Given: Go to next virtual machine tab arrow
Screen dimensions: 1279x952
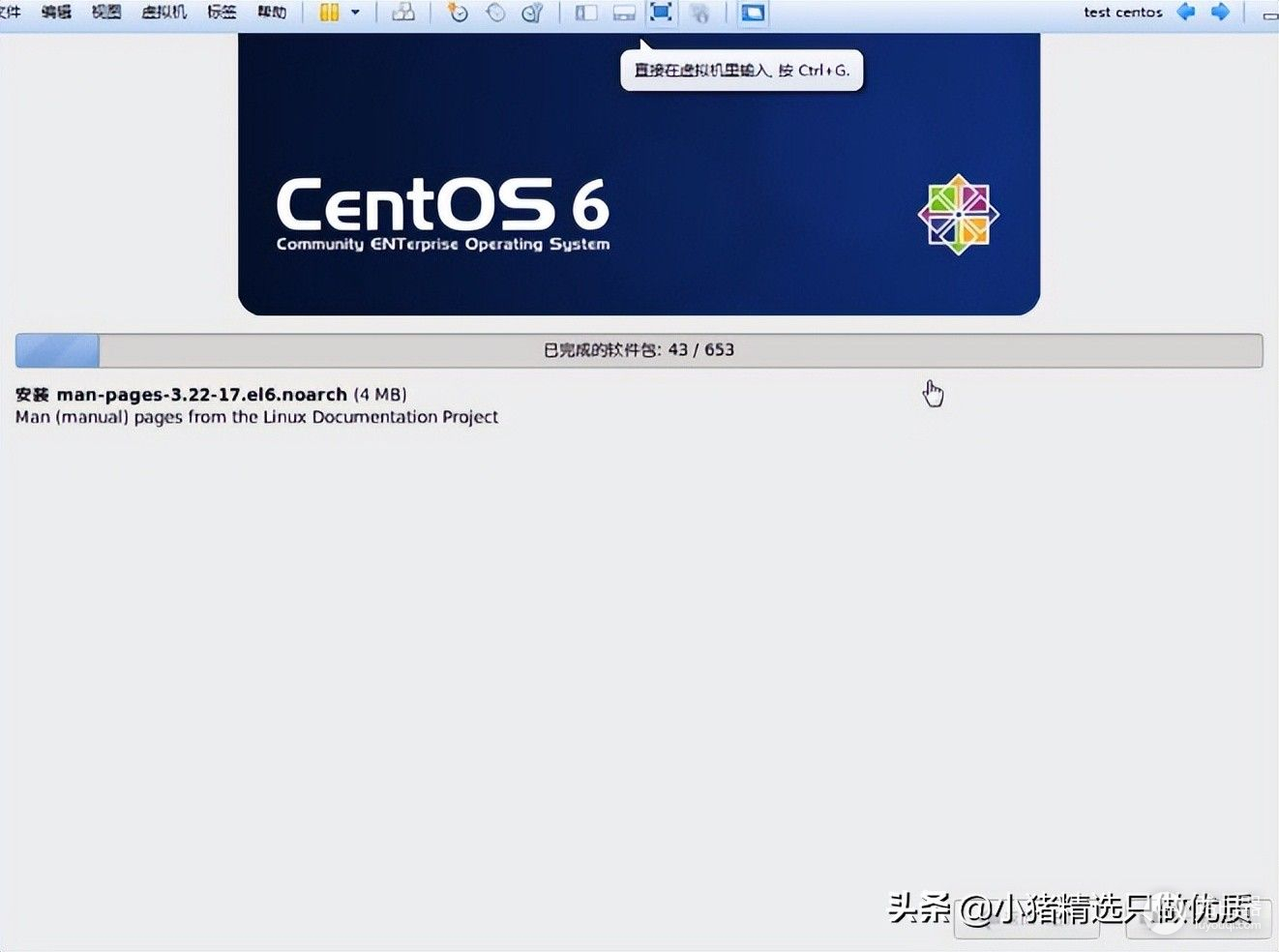Looking at the screenshot, I should 1221,12.
